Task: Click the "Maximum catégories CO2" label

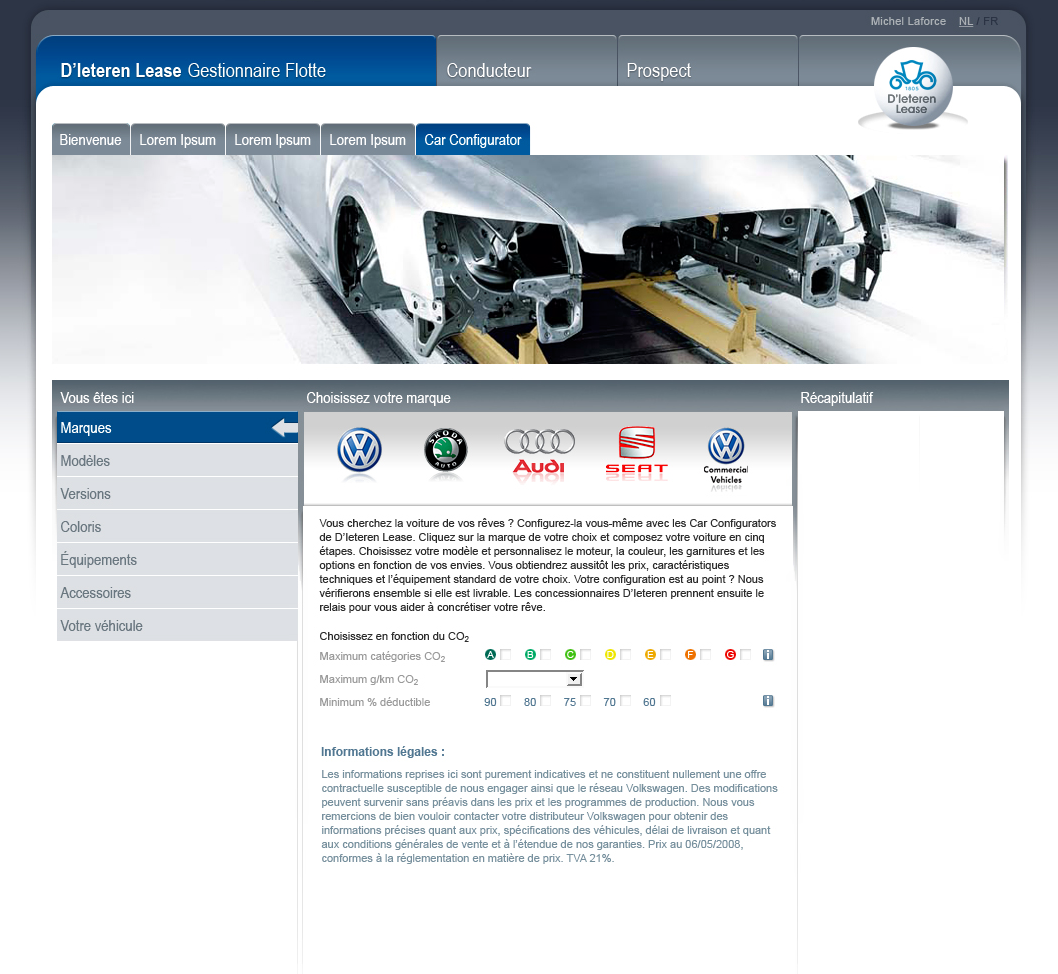Action: (x=383, y=656)
